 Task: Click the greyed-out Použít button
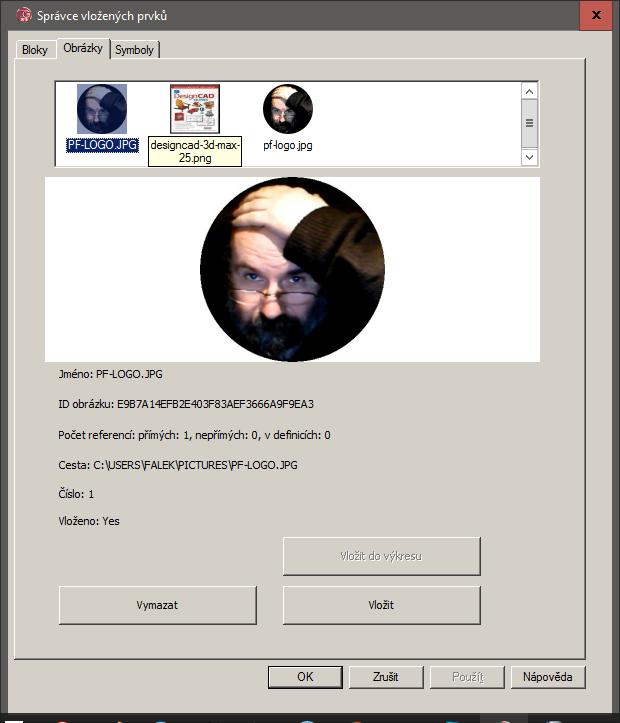467,677
